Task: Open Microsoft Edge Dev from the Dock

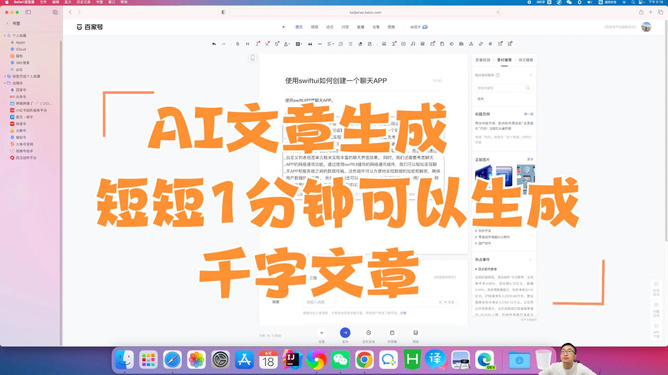Action: 484,360
